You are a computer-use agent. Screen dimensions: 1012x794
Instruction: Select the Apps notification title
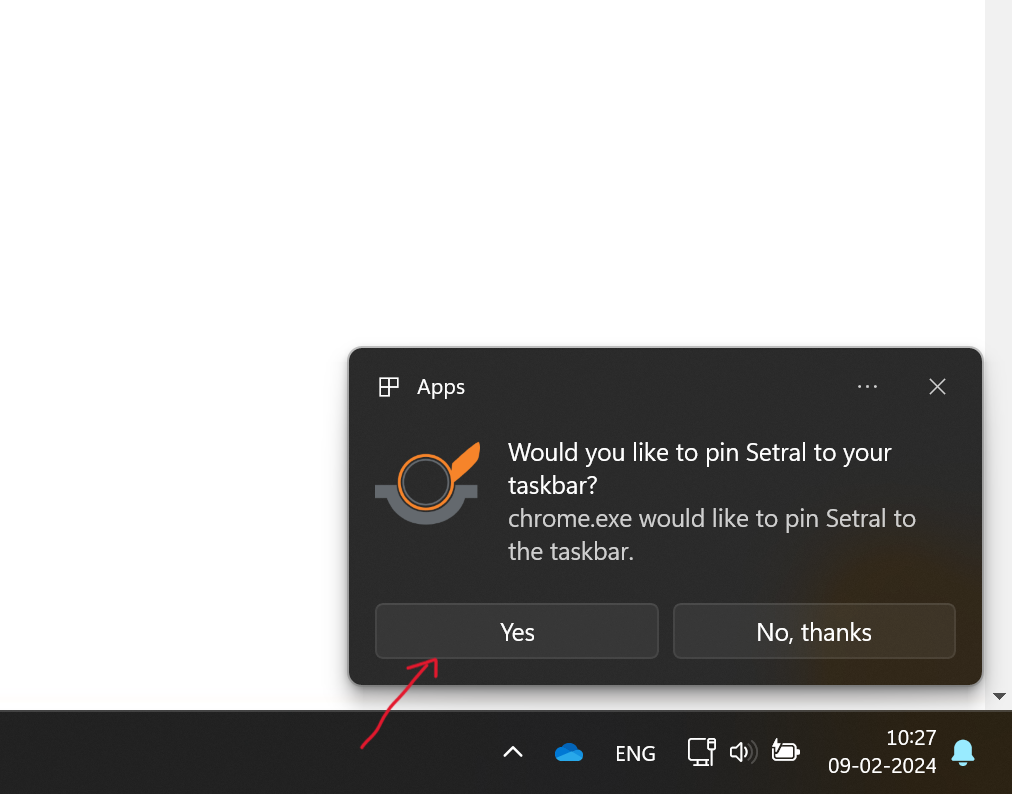[440, 386]
